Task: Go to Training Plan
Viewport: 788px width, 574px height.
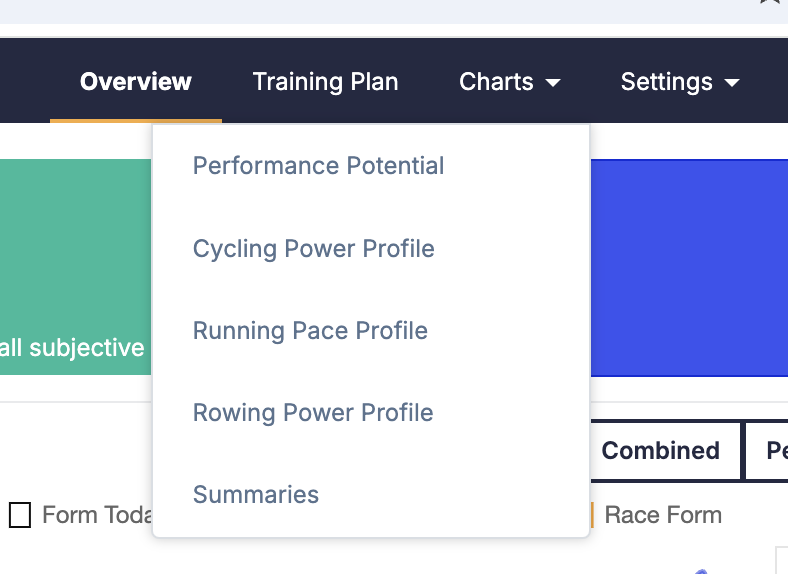Action: point(326,81)
